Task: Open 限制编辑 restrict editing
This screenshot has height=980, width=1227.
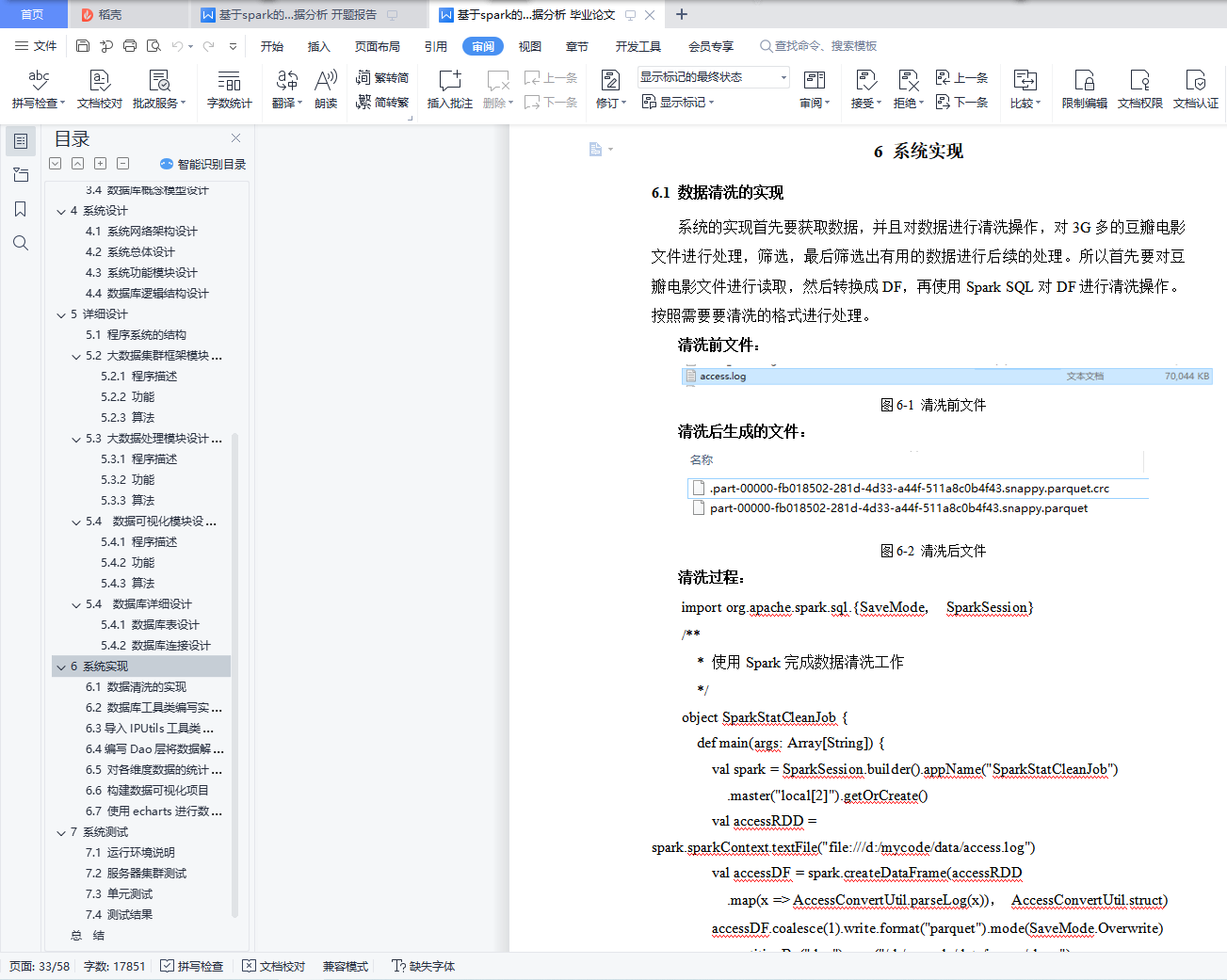Action: click(1085, 89)
